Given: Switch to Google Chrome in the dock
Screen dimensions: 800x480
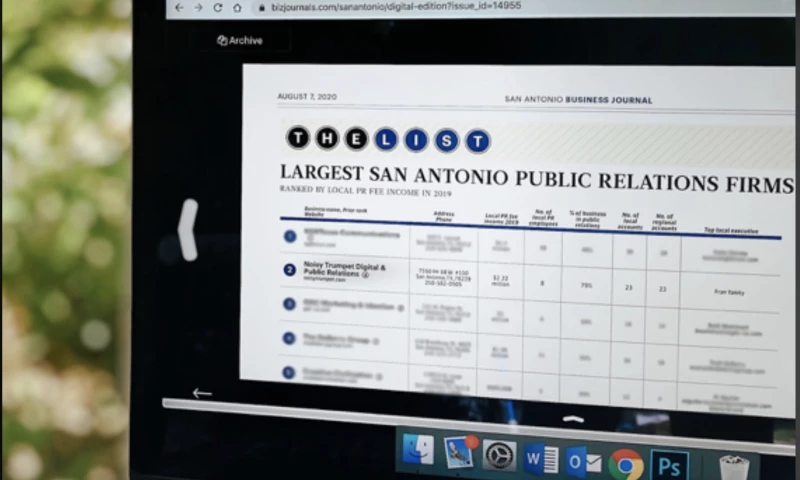Looking at the screenshot, I should click(626, 463).
